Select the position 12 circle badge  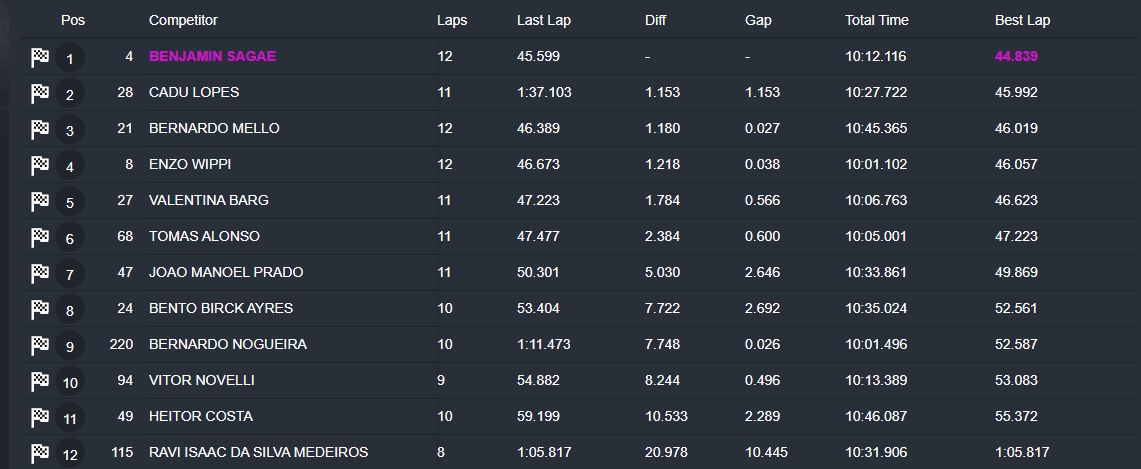pos(70,454)
